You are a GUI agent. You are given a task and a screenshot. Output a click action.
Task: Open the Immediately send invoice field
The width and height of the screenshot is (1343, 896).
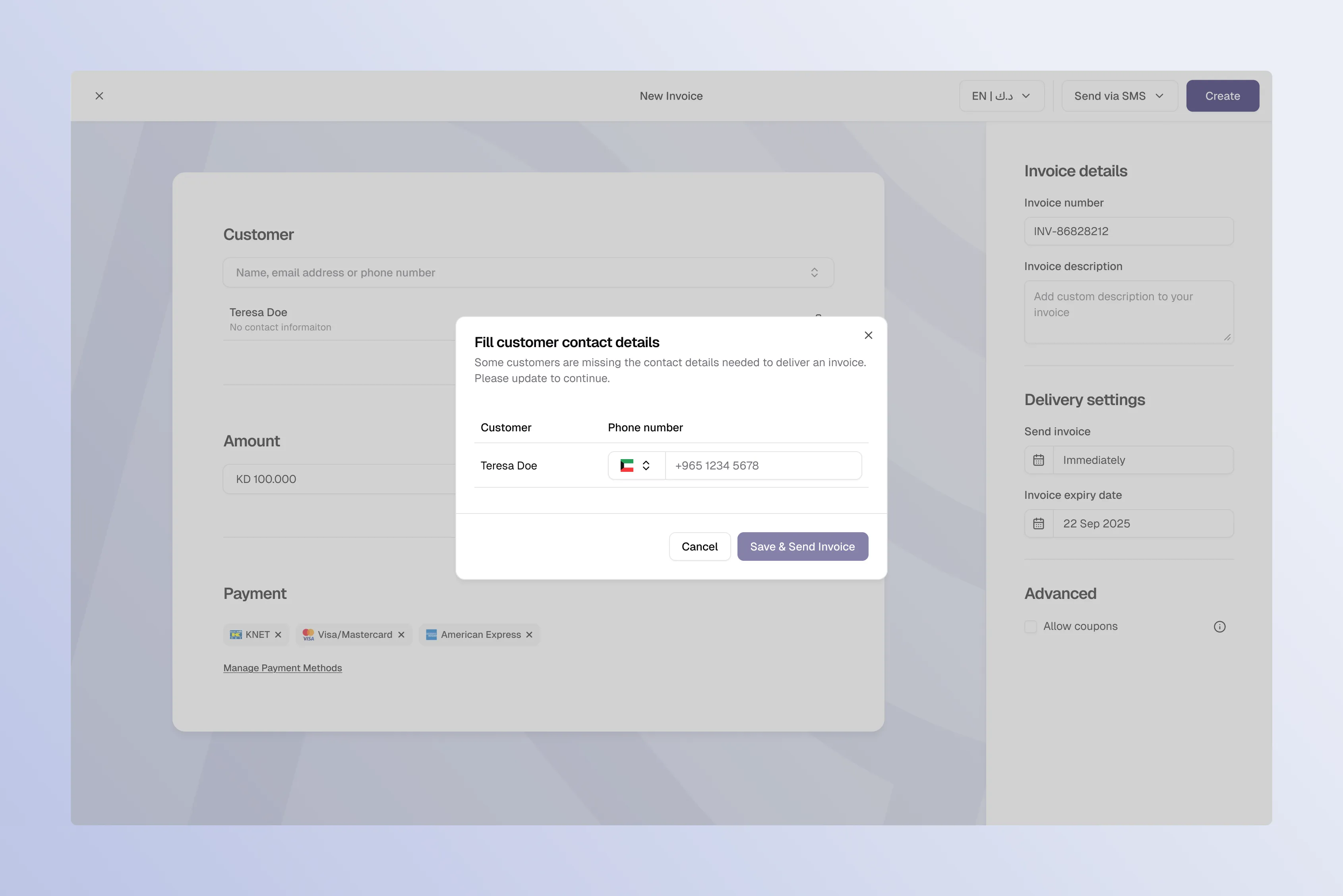1143,460
